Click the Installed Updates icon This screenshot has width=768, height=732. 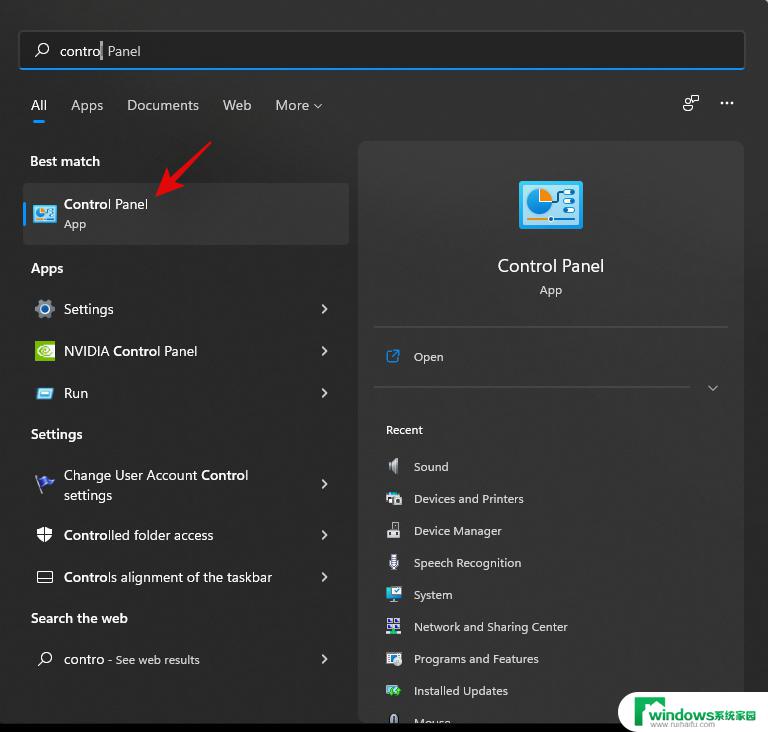click(393, 690)
